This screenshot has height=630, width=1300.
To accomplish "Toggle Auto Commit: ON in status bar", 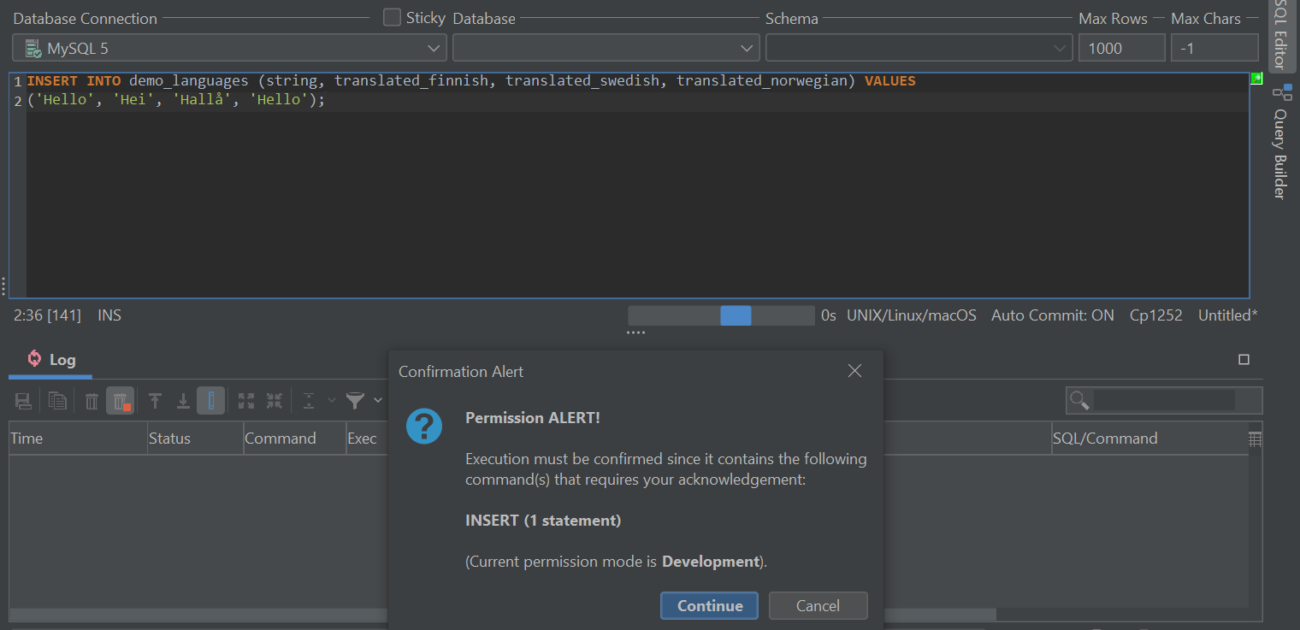I will click(x=1052, y=315).
